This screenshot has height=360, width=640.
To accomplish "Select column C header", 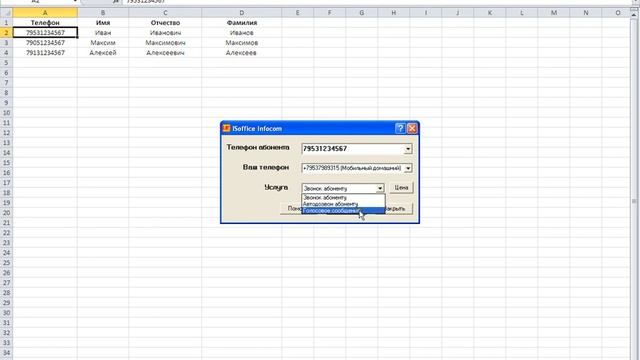I will (165, 13).
